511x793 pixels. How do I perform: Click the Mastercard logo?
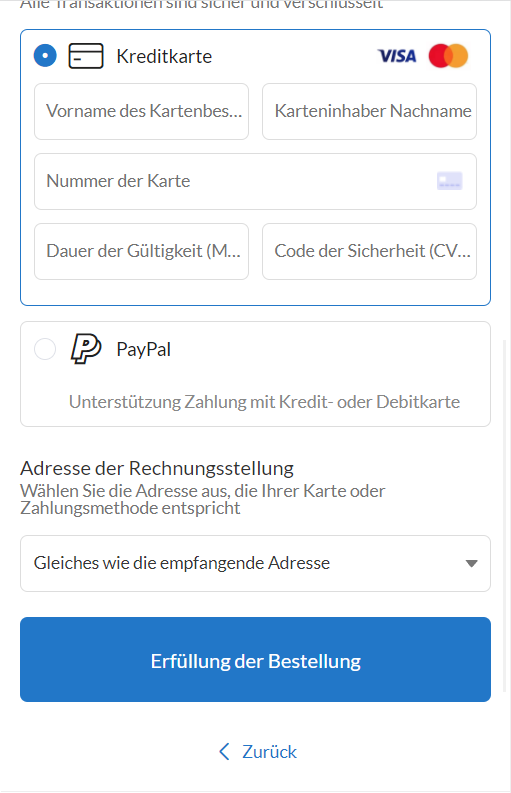coord(448,56)
